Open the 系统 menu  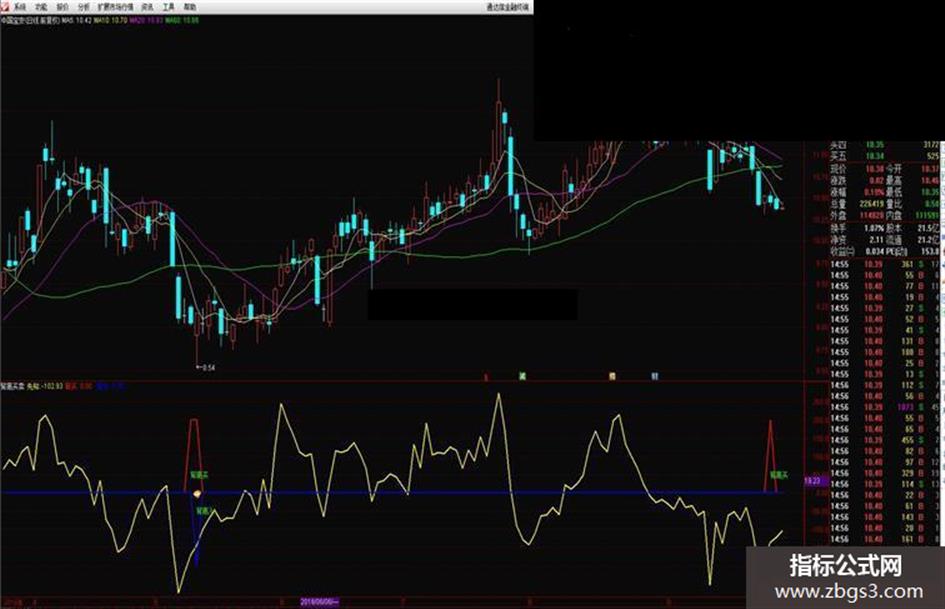[x=20, y=7]
